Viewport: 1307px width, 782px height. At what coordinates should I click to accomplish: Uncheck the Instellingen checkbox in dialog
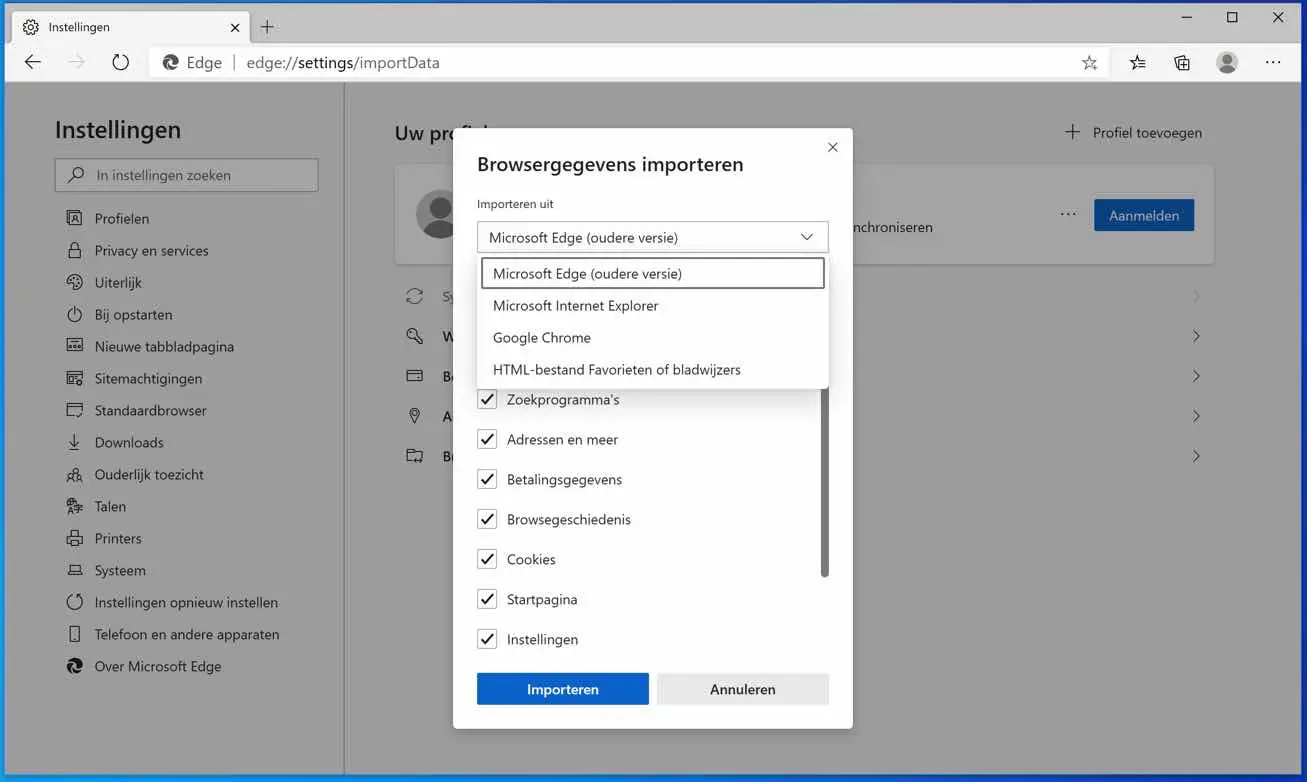pos(487,639)
